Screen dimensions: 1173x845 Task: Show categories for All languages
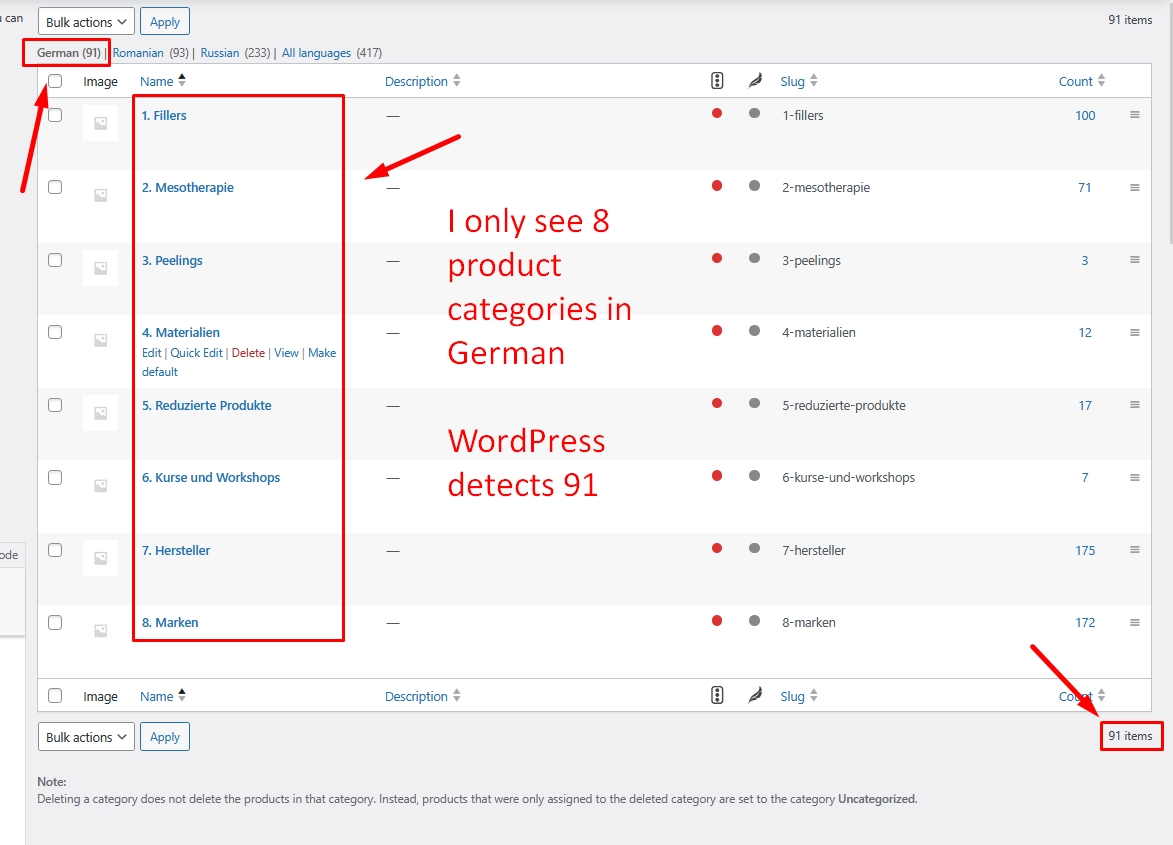coord(316,53)
